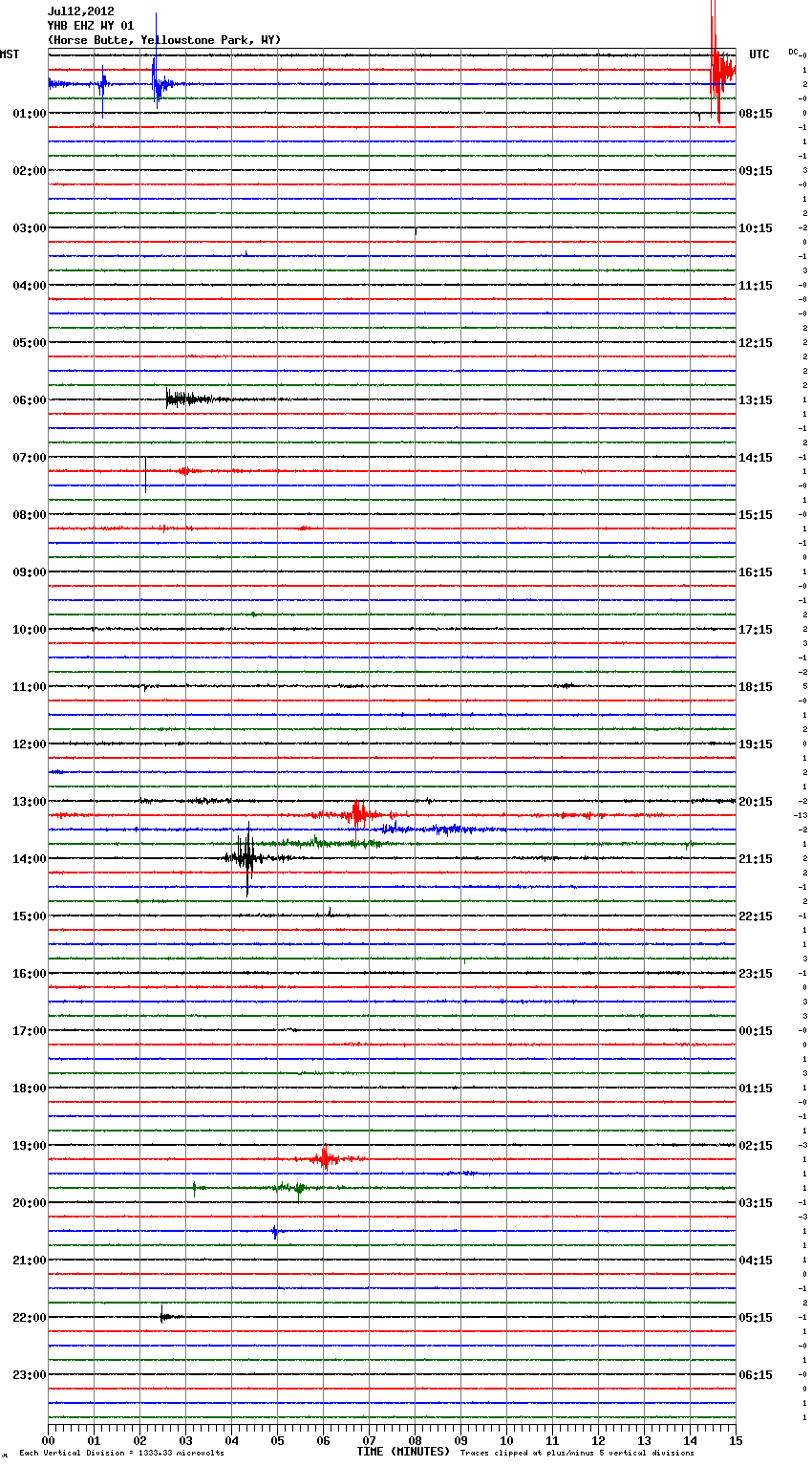The height and width of the screenshot is (1466, 812).
Task: Click the MST time zone header
Action: point(10,54)
